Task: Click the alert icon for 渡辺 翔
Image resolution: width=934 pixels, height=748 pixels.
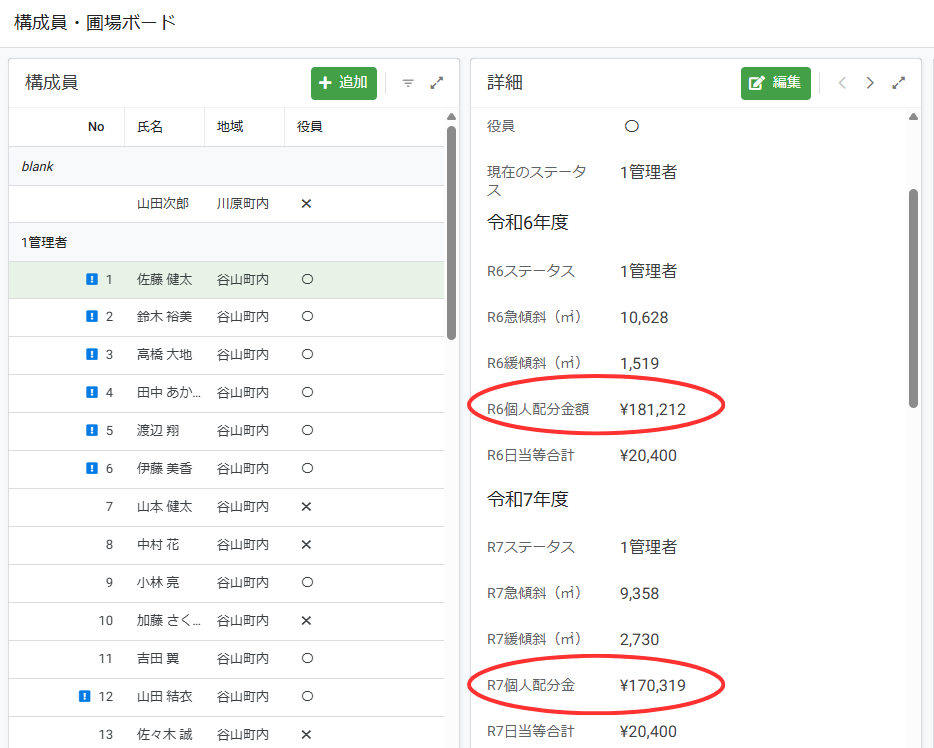Action: point(92,430)
